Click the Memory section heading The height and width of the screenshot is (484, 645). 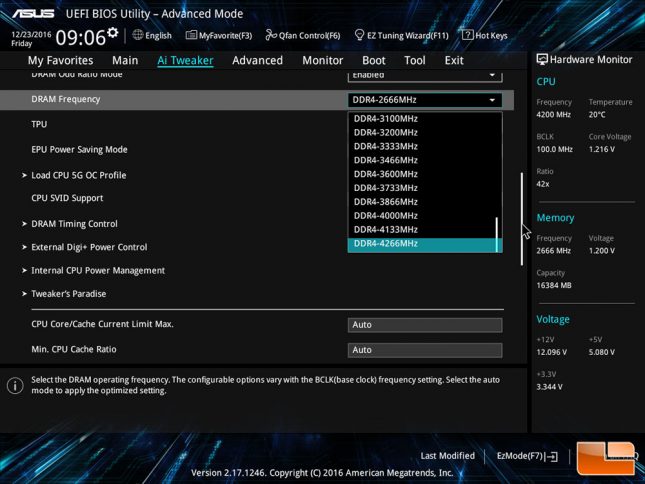[555, 218]
